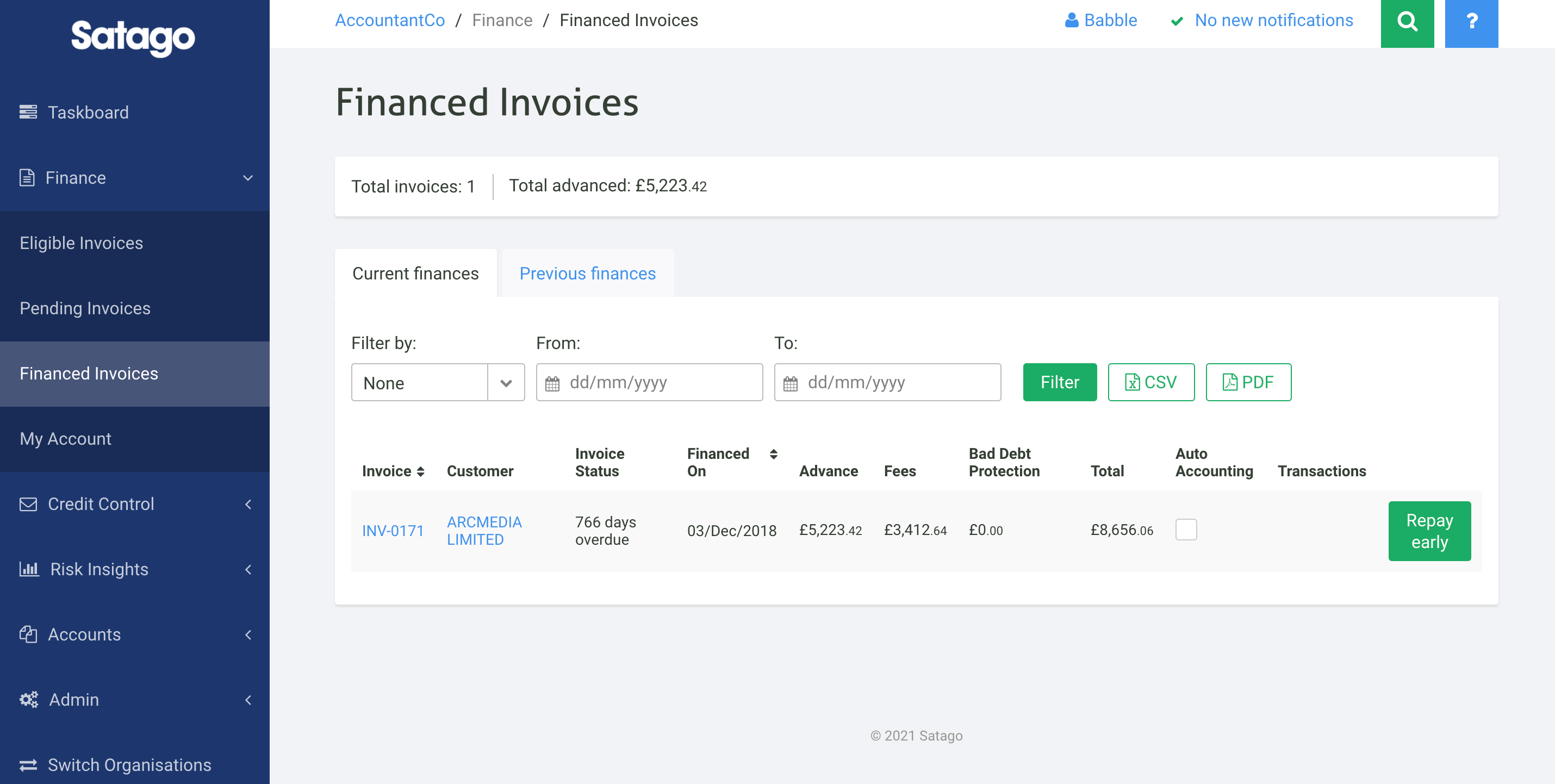This screenshot has width=1555, height=784.
Task: Open the search using the magnifier icon
Action: [1407, 23]
